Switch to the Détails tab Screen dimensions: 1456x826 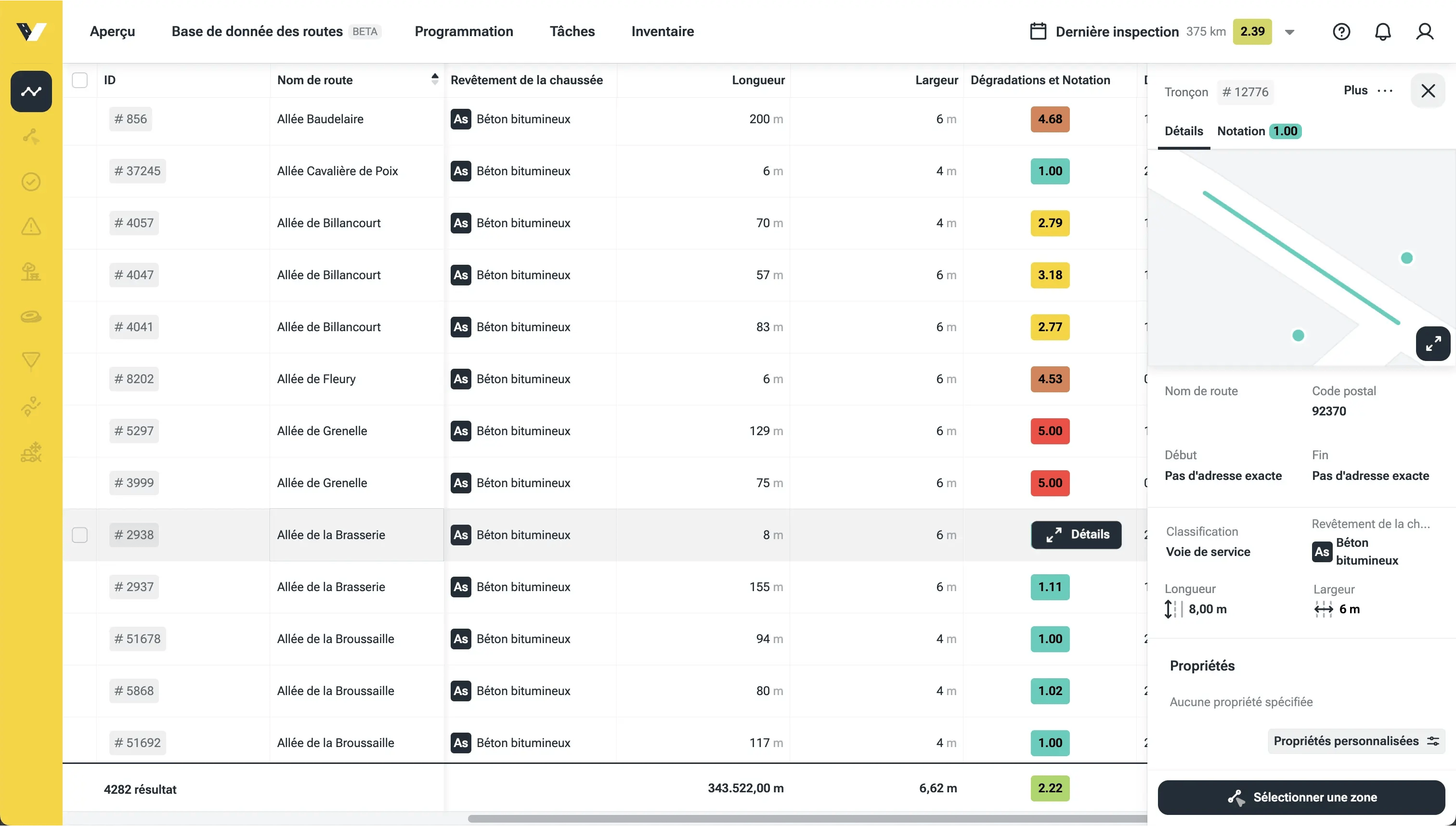[1183, 131]
